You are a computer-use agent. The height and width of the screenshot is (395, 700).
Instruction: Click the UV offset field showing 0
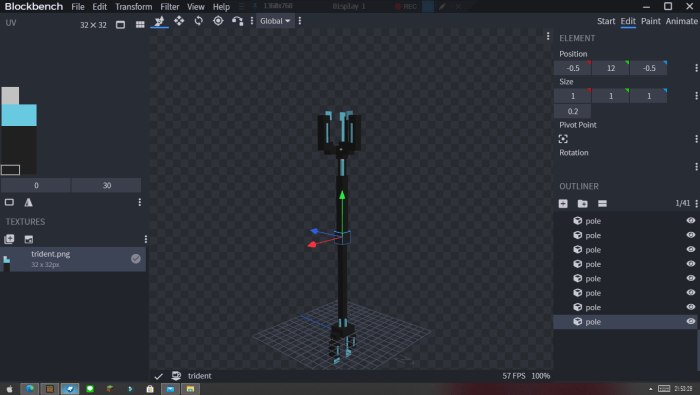(36, 185)
